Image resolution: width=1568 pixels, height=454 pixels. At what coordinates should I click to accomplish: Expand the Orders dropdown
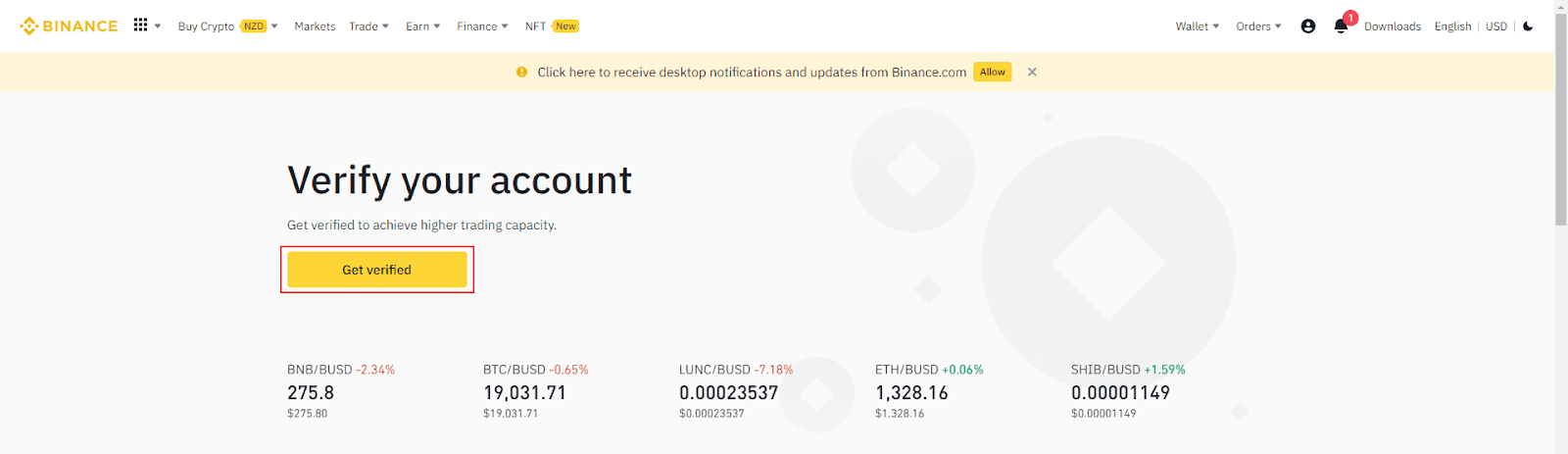point(1258,26)
